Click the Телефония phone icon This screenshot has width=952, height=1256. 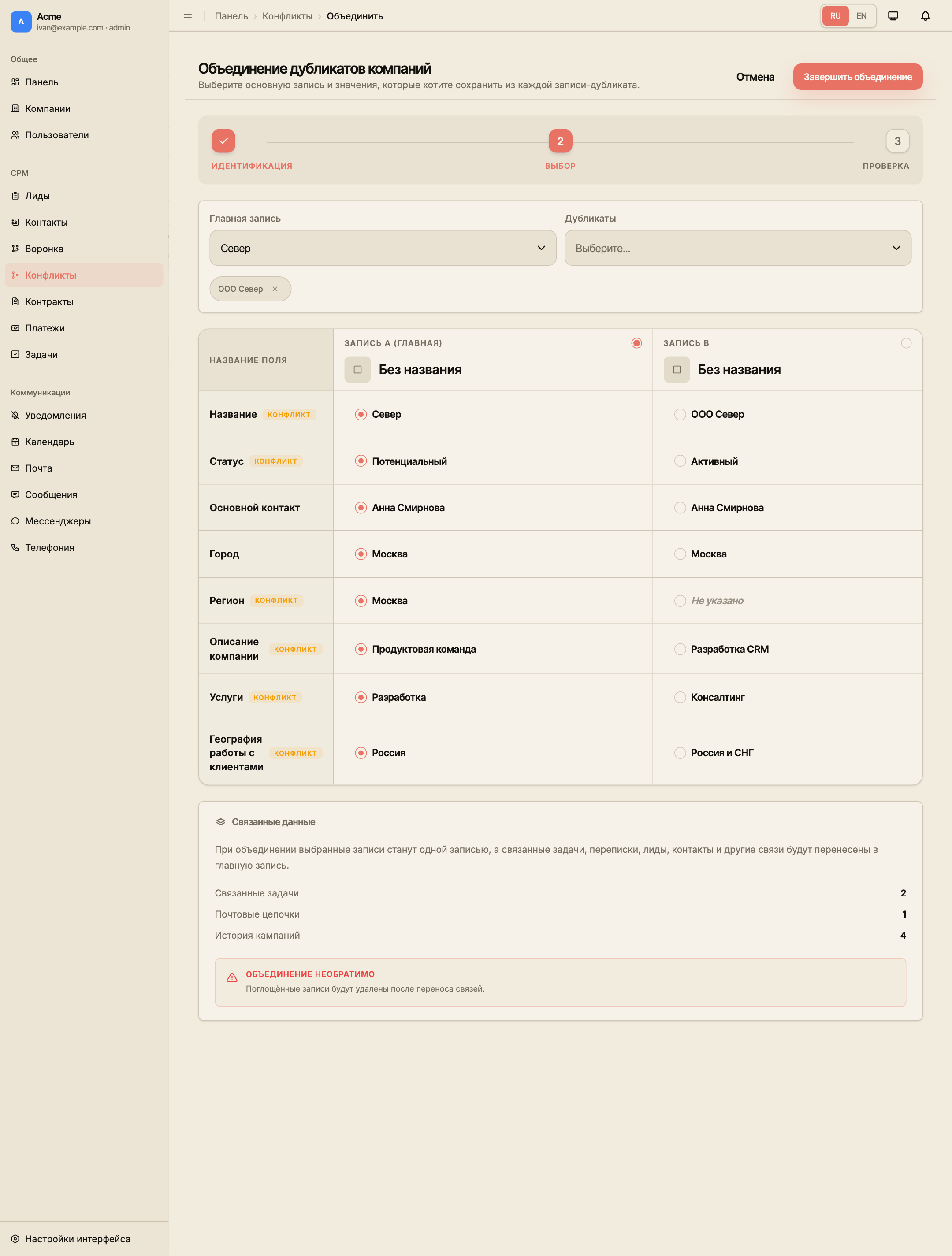[15, 547]
